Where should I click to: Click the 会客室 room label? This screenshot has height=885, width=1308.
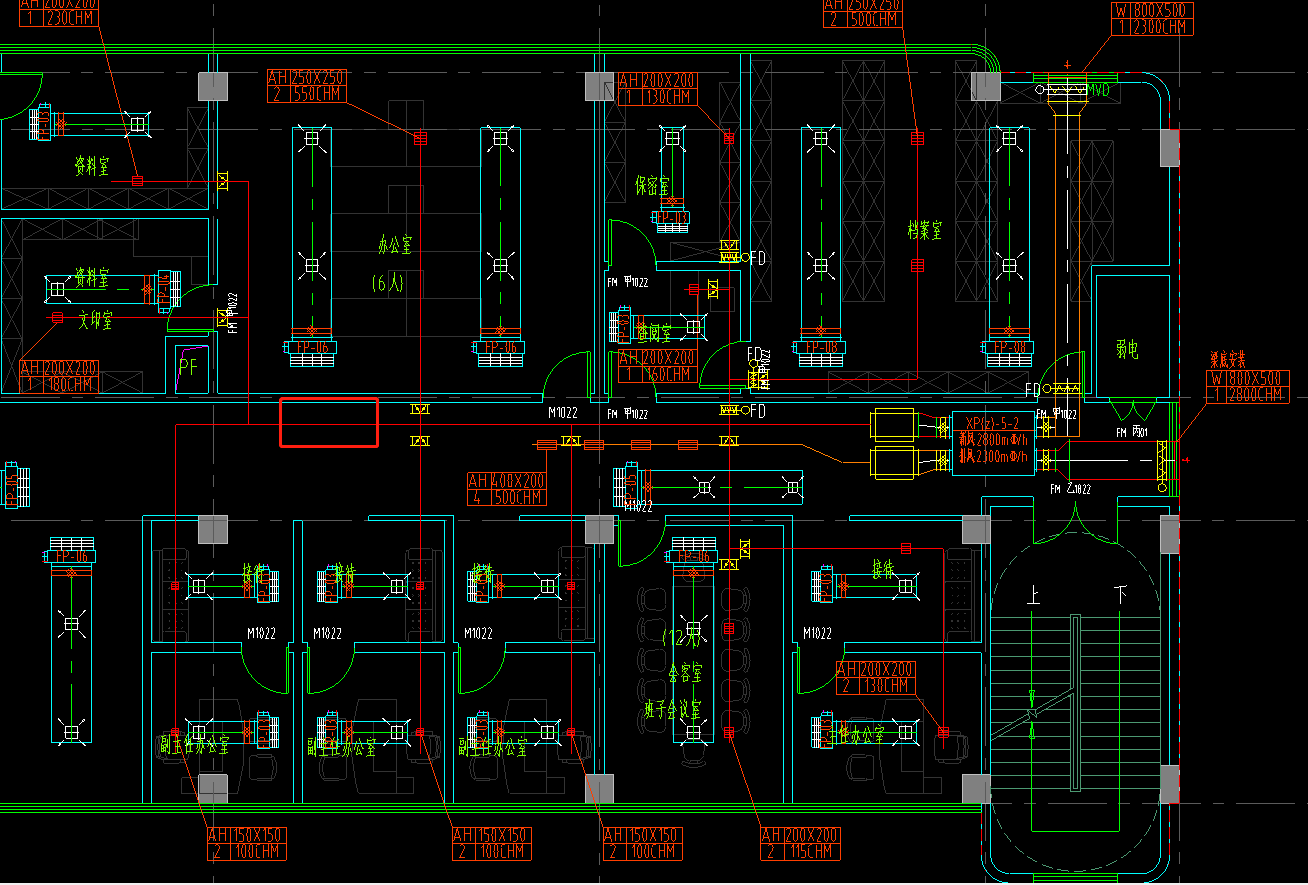[x=685, y=673]
